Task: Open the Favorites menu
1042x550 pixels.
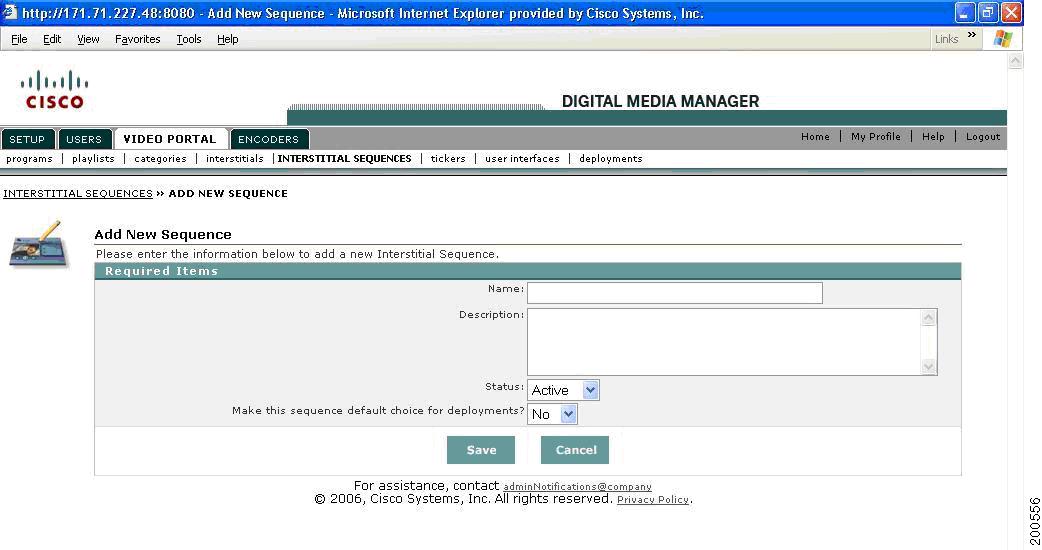Action: pos(138,39)
